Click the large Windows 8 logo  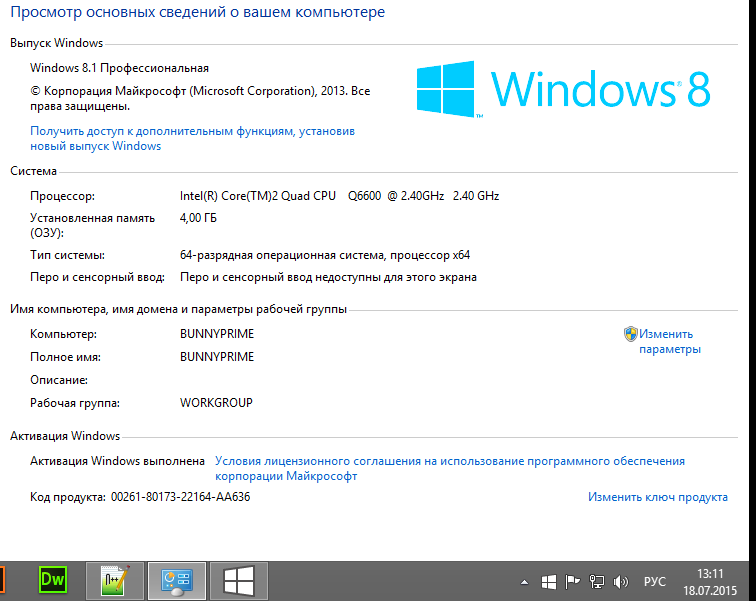pyautogui.click(x=562, y=90)
